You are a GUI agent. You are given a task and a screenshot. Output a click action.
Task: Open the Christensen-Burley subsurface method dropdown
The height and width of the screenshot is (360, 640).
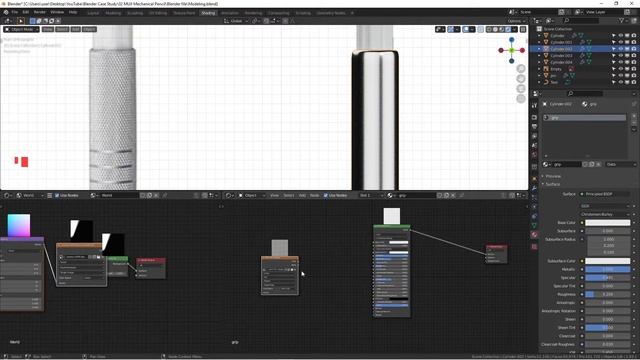tap(605, 214)
